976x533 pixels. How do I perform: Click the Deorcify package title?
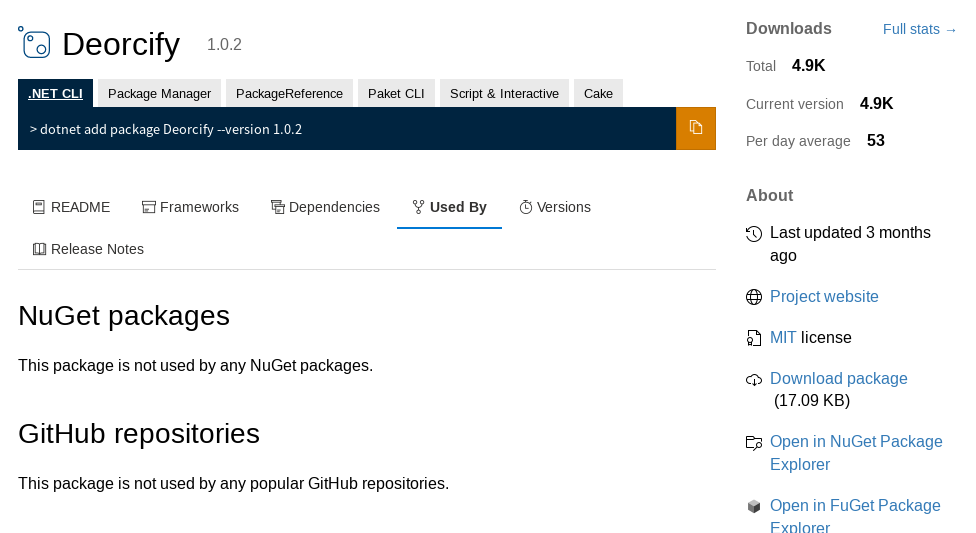121,44
